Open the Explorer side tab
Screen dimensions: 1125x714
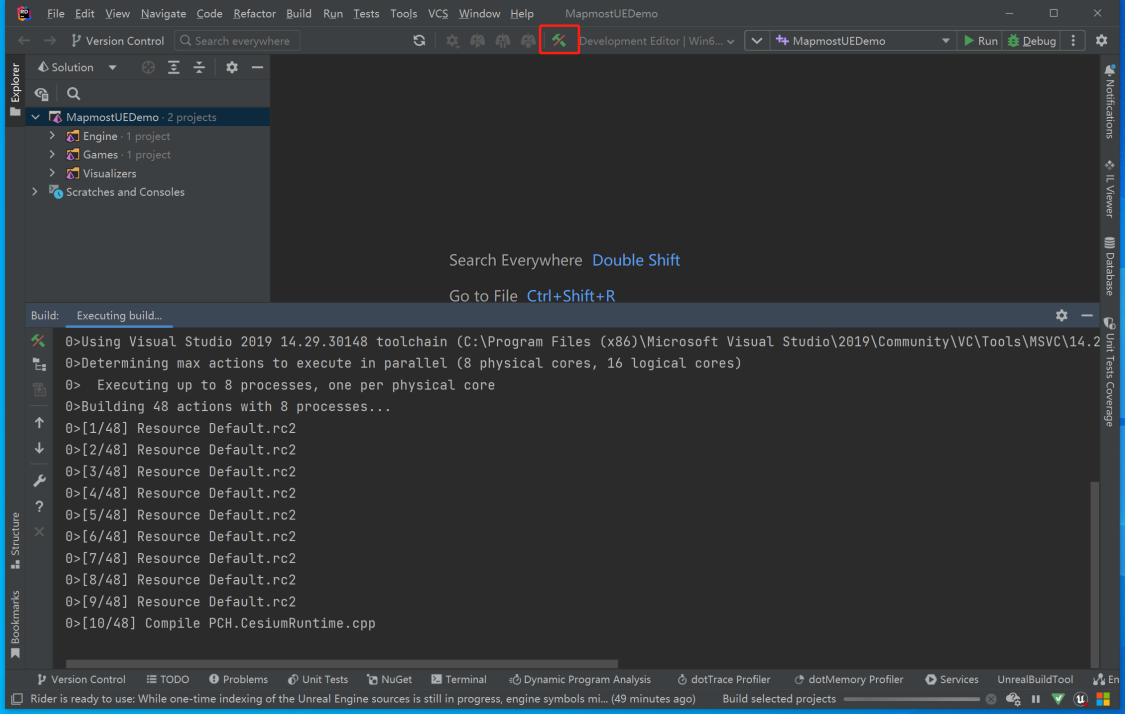(15, 89)
